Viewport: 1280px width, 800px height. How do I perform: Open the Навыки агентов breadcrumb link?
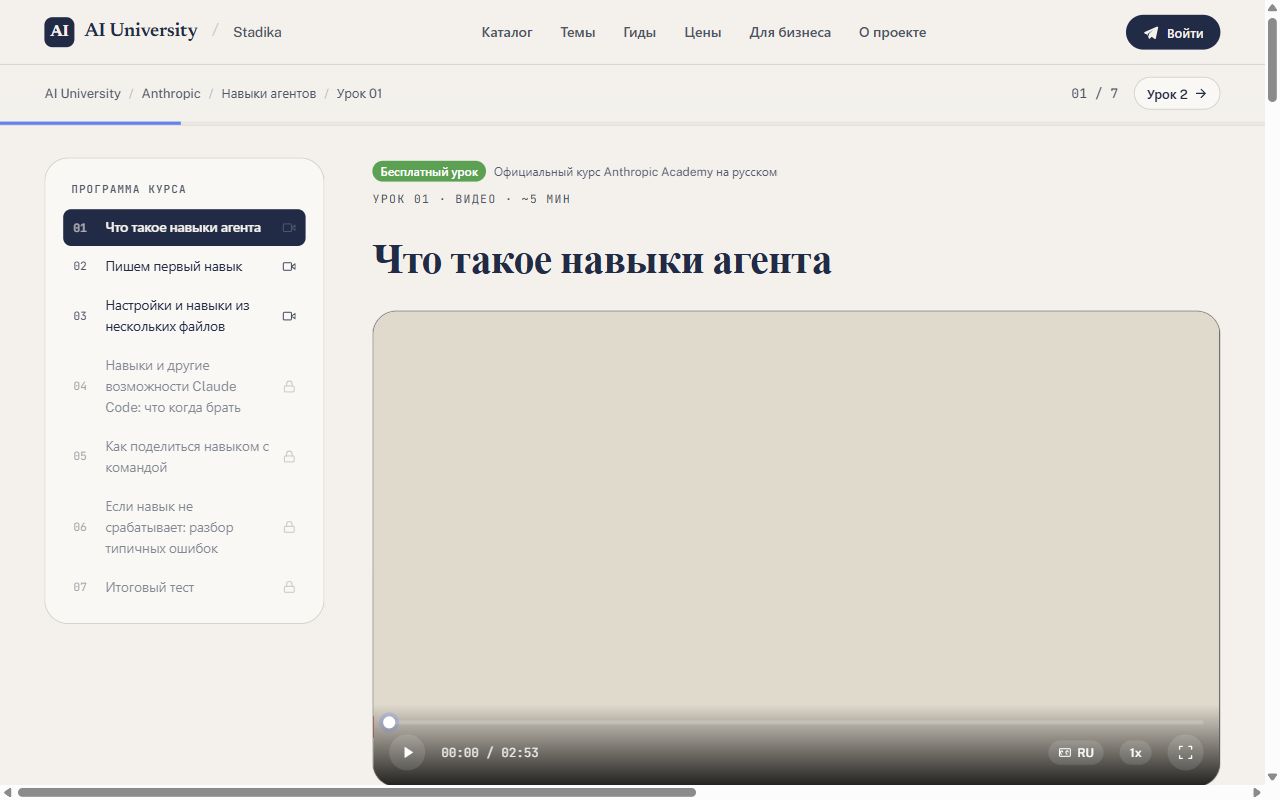pos(269,93)
